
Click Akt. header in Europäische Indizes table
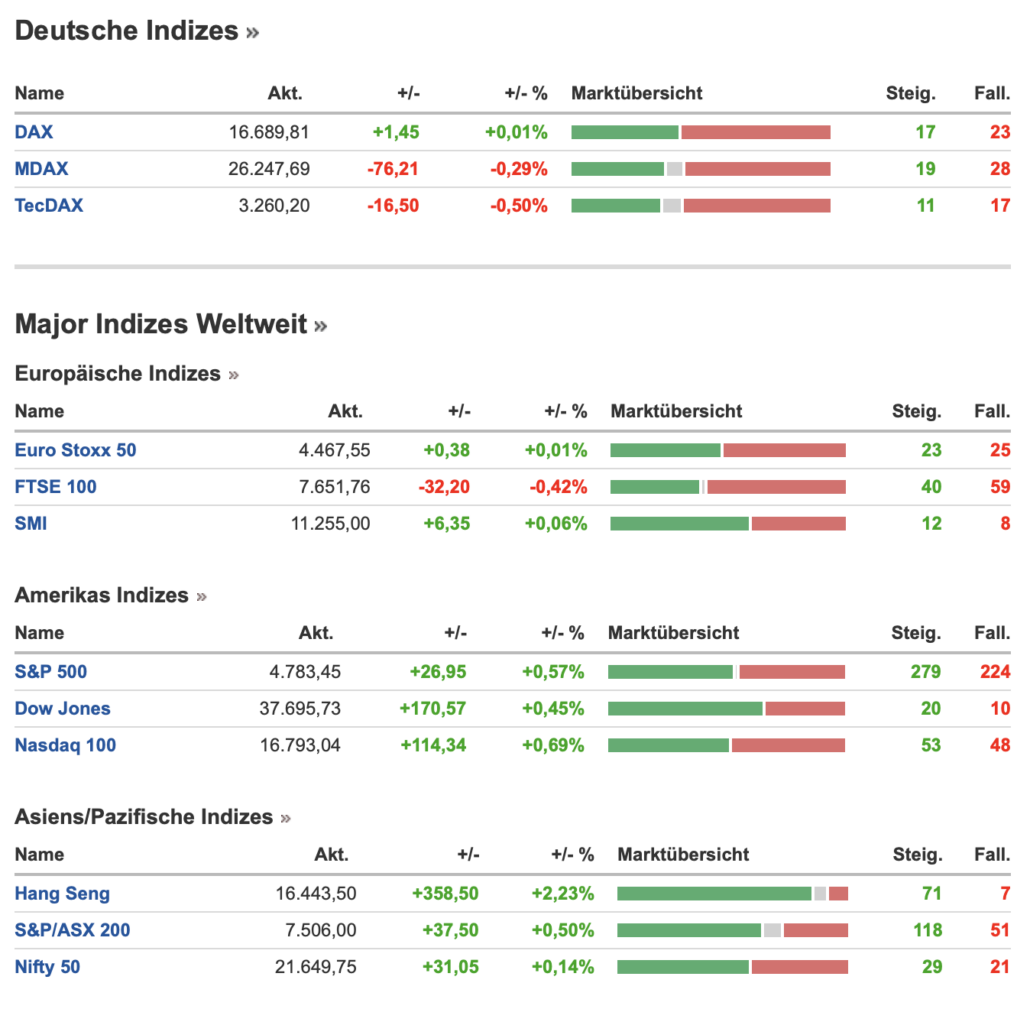[346, 411]
